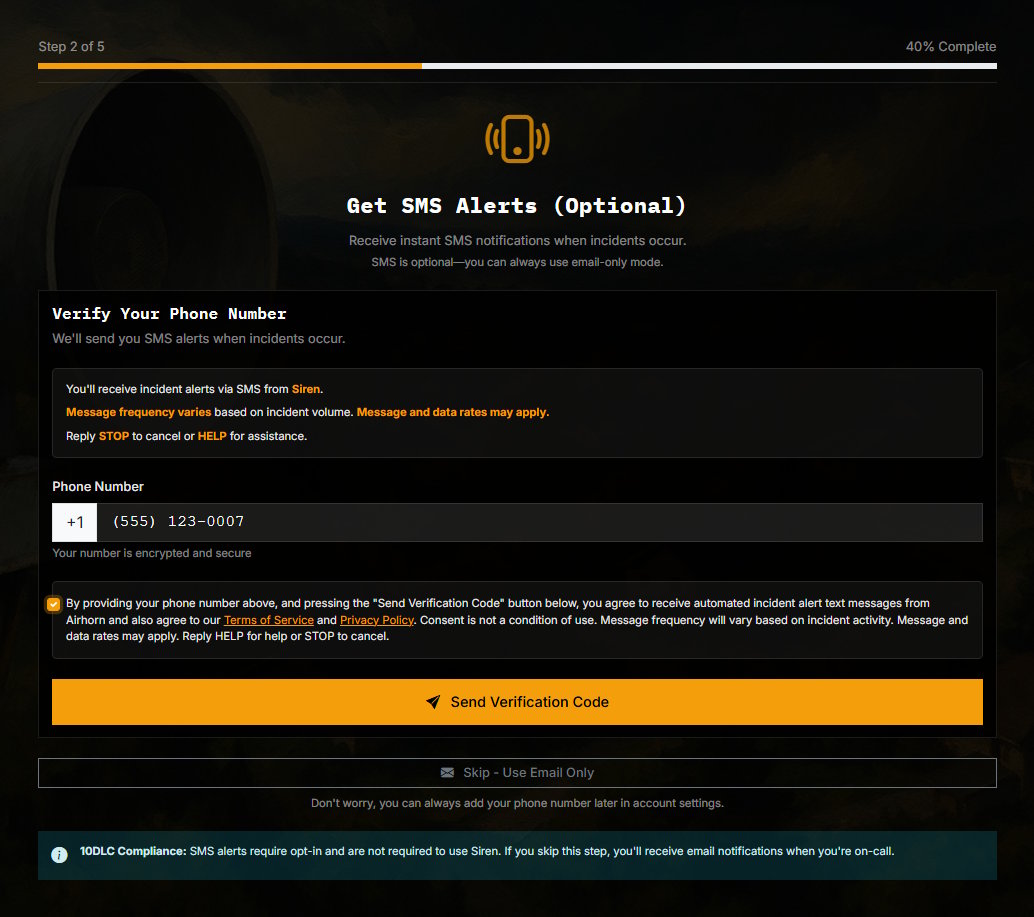Click the +1 country code box
This screenshot has width=1034, height=917.
click(75, 522)
